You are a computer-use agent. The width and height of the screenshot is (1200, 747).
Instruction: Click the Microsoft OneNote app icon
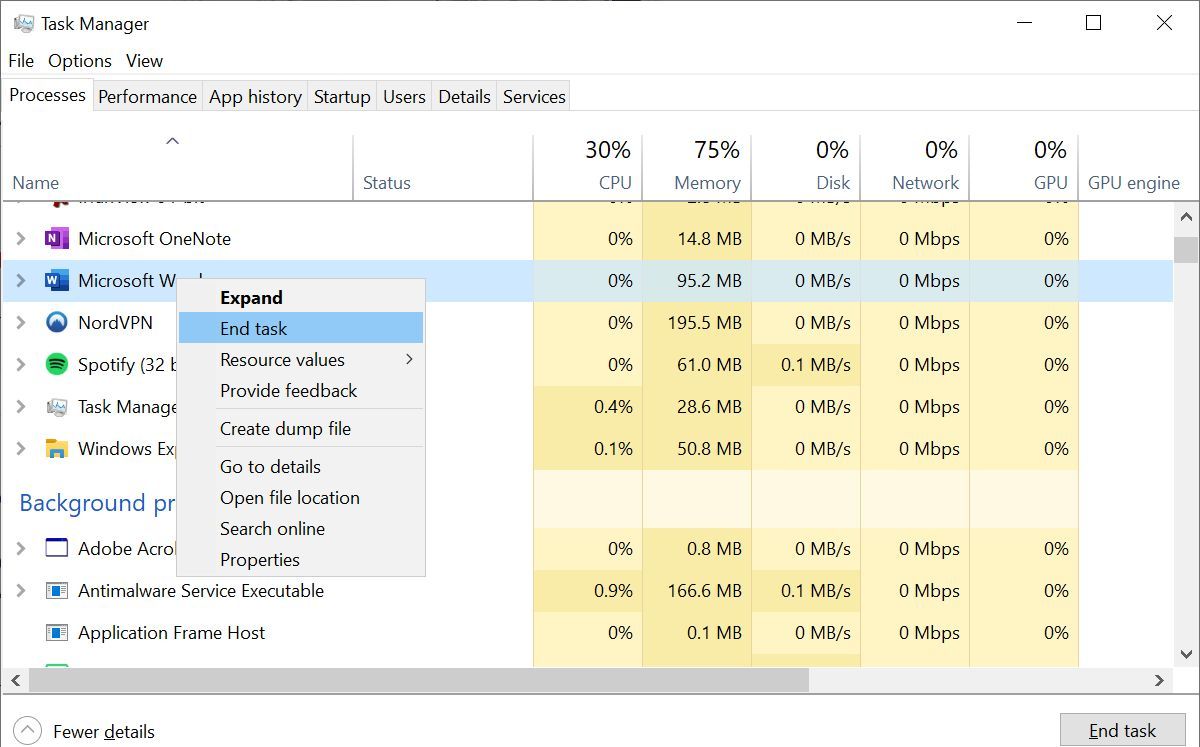click(x=56, y=239)
